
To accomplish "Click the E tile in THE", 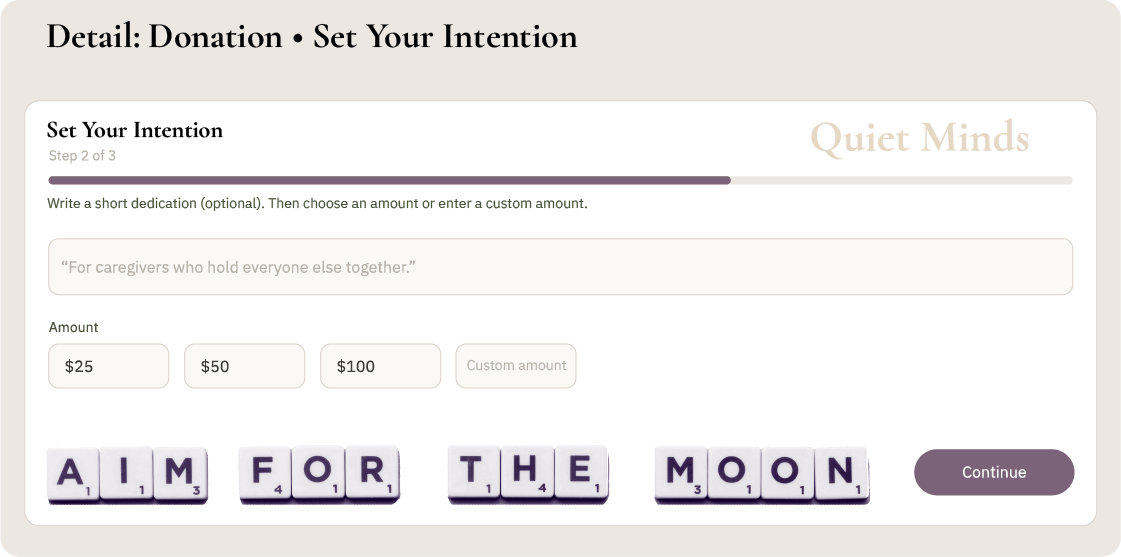I will 581,474.
